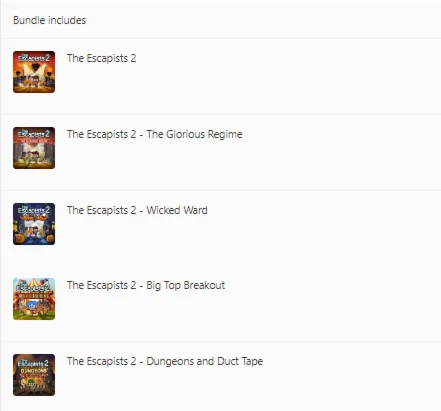Click the red banner on Glorious Regime cover

[x=34, y=141]
